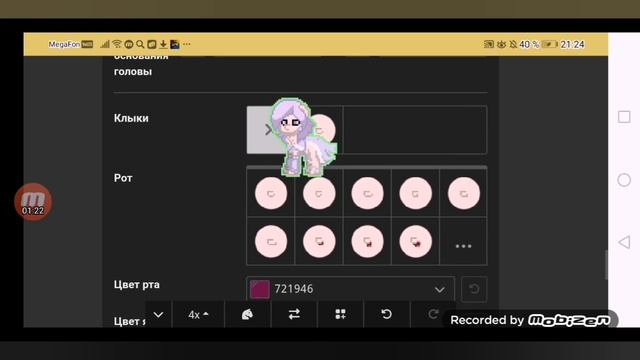Pick the fourth mouth in Рот bottom row
Image resolution: width=640 pixels, height=360 pixels.
(416, 242)
